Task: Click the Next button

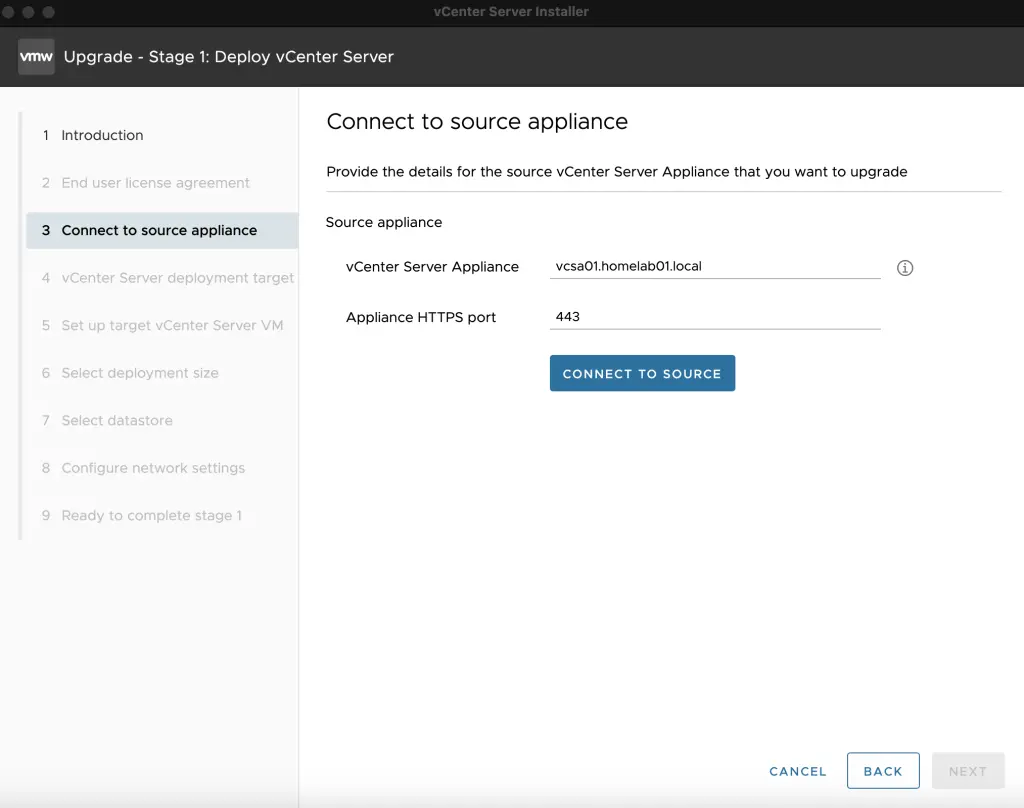Action: (968, 770)
